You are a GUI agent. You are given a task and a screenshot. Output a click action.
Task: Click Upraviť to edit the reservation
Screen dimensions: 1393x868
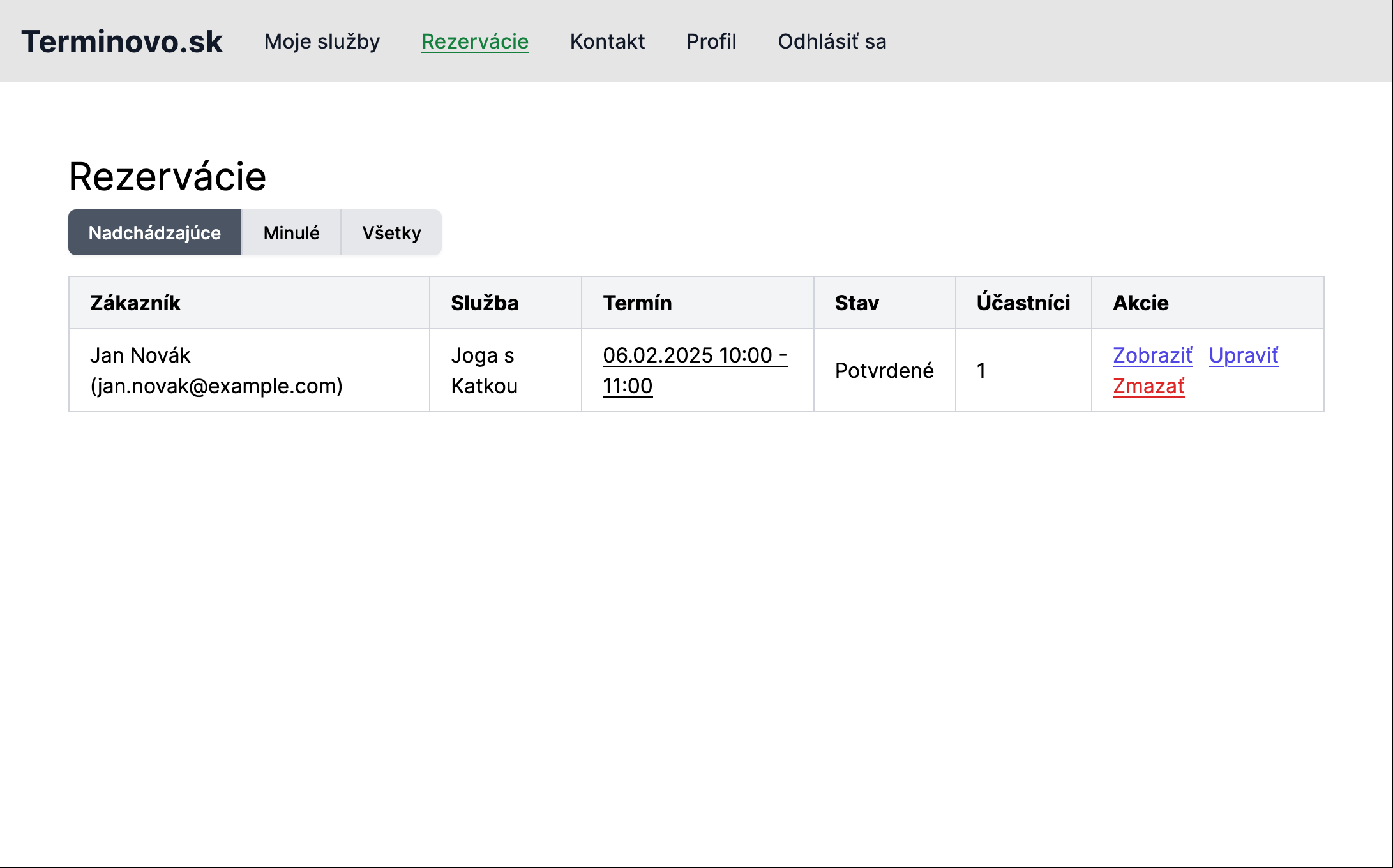coord(1243,355)
